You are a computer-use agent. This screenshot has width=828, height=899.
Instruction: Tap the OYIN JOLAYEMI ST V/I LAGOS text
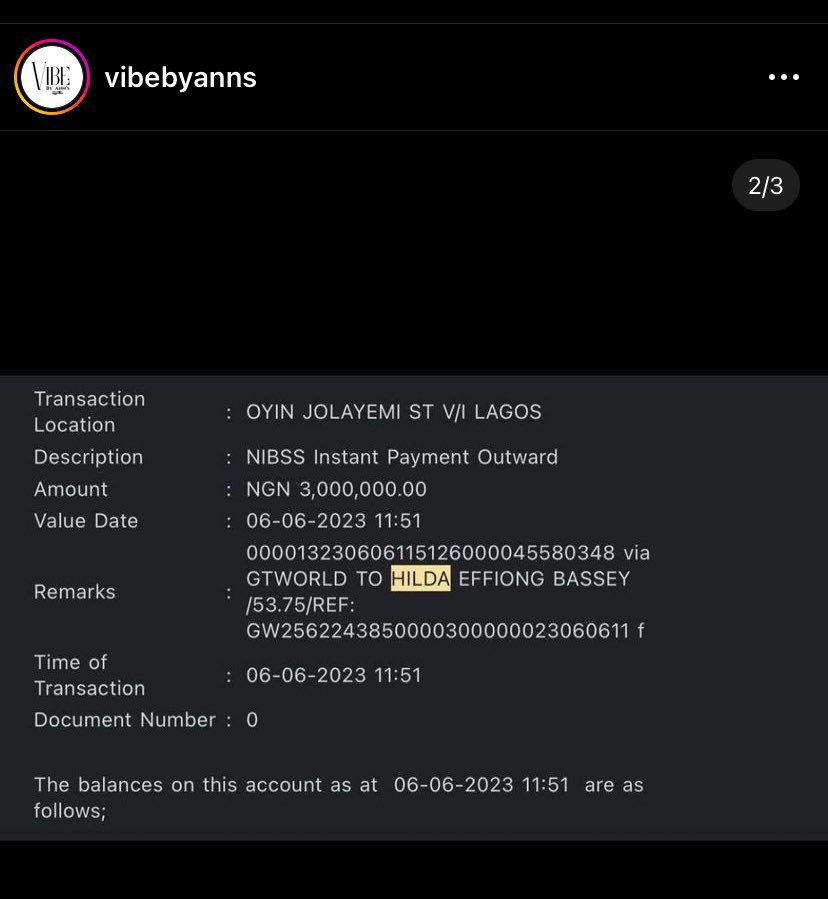393,412
